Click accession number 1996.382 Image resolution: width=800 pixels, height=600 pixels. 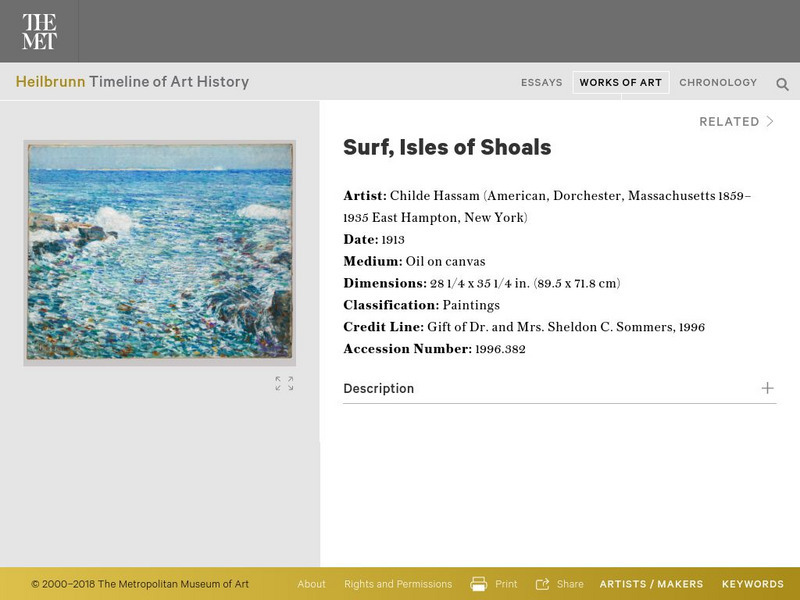[x=500, y=349]
